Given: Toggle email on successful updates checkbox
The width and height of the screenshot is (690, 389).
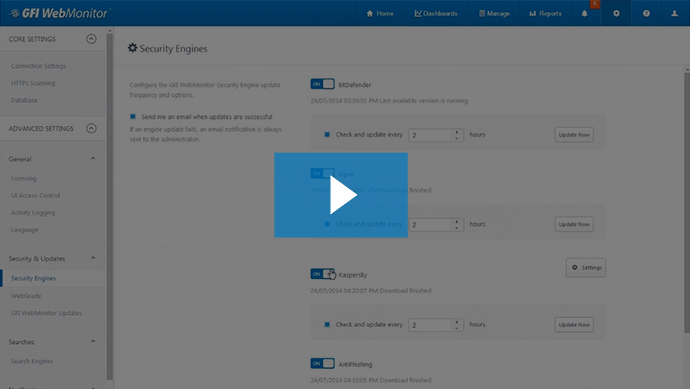Looking at the screenshot, I should pyautogui.click(x=133, y=117).
